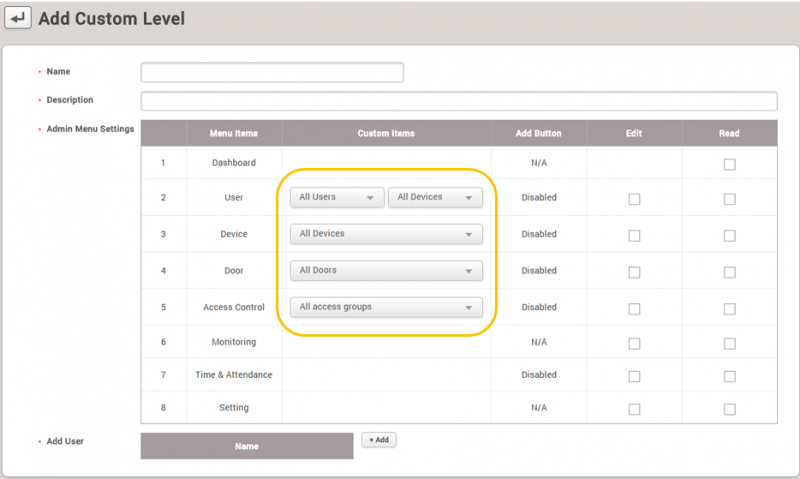Click the Name input field

coord(272,72)
